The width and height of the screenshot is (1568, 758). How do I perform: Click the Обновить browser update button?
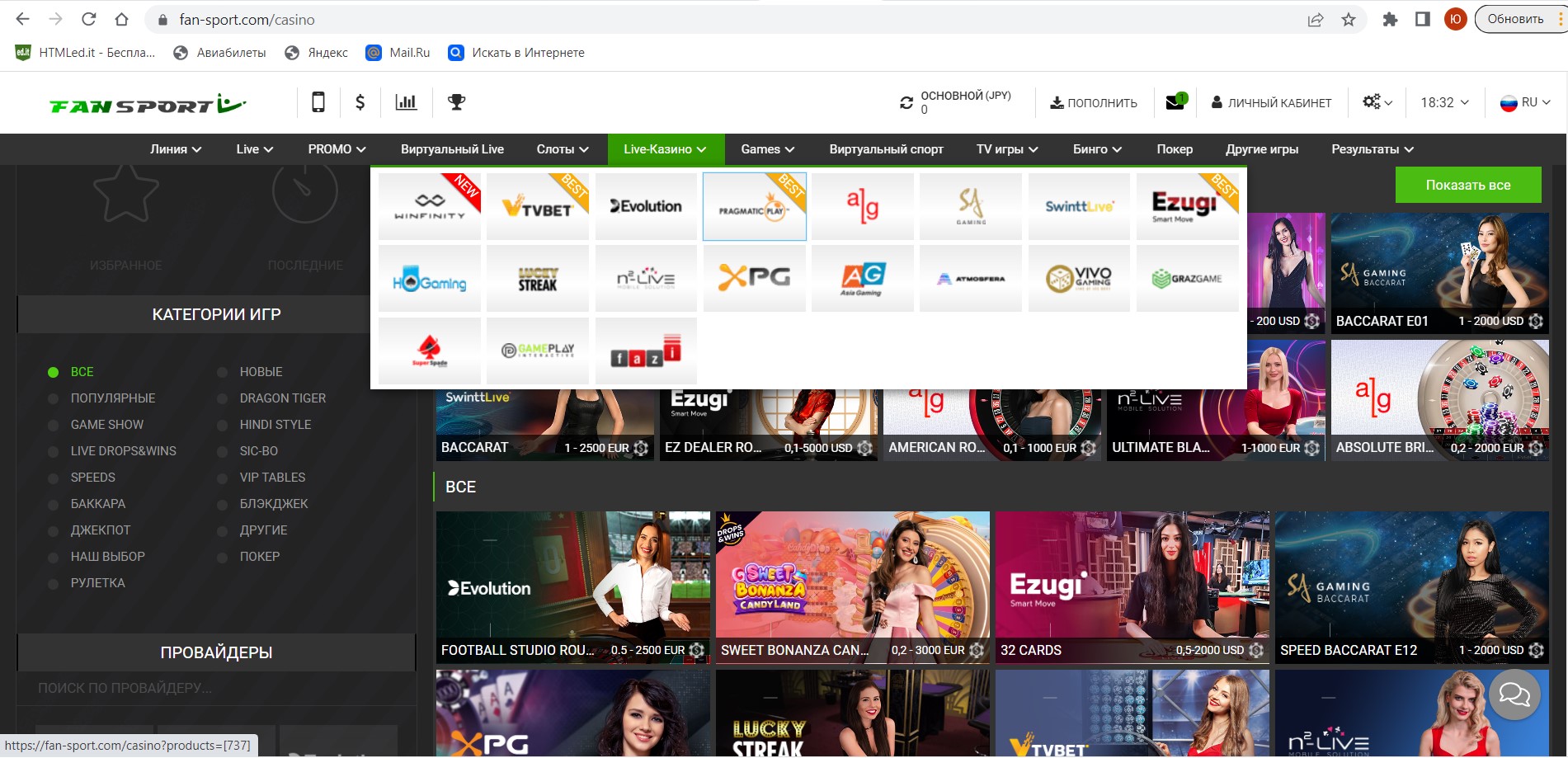(x=1516, y=19)
